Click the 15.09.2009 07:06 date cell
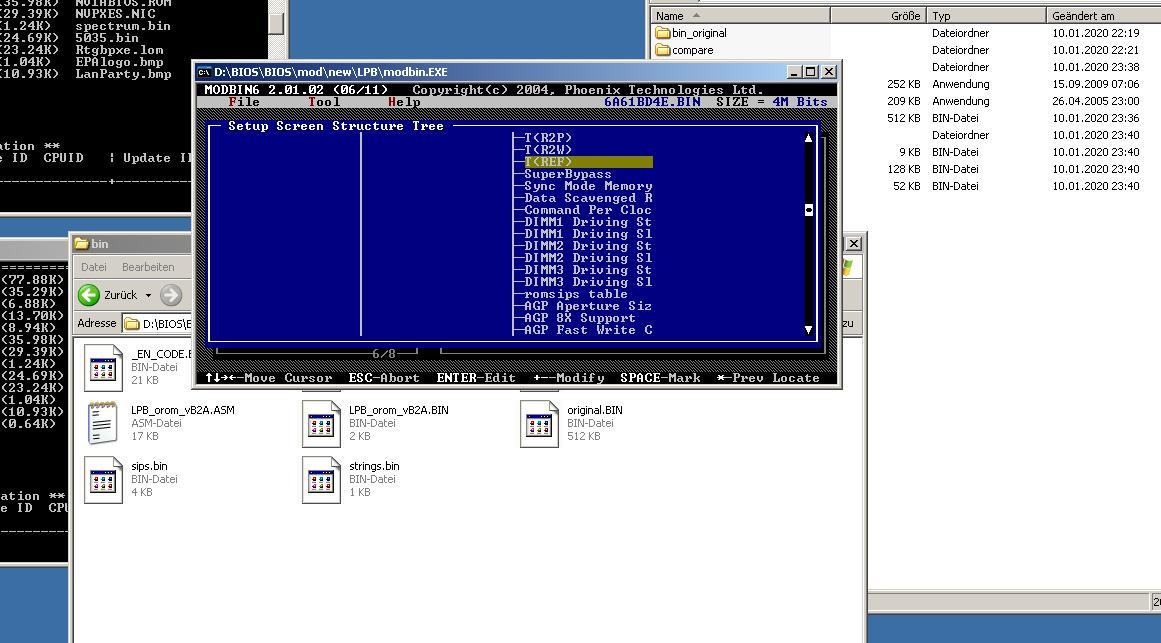The height and width of the screenshot is (643, 1161). click(x=1095, y=84)
